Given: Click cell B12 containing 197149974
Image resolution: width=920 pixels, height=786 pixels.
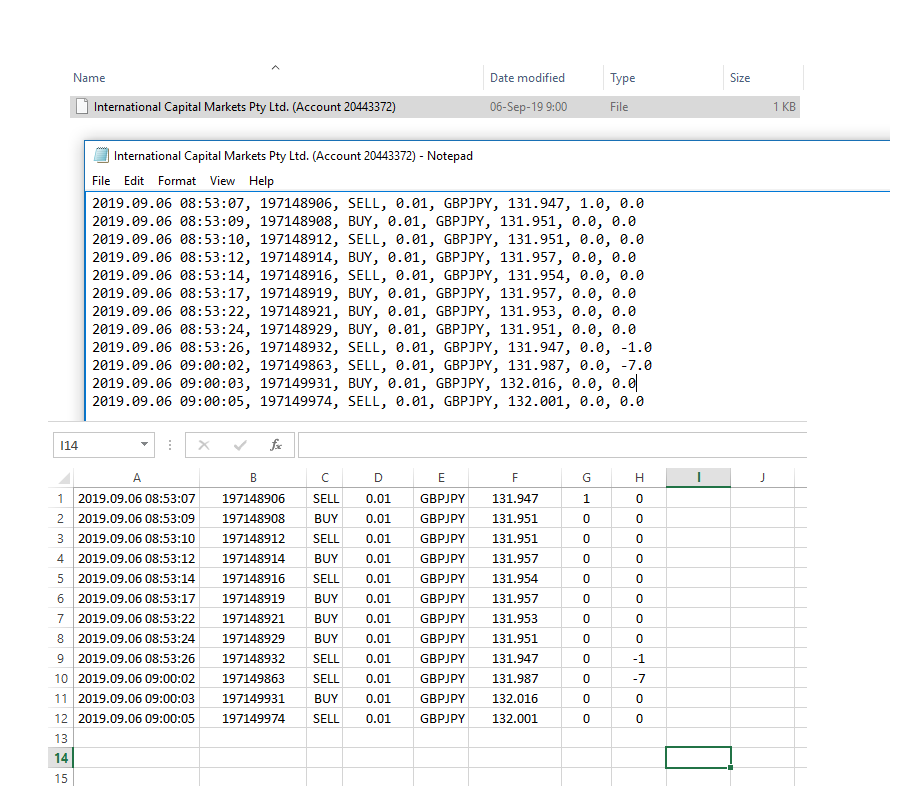Looking at the screenshot, I should click(253, 719).
